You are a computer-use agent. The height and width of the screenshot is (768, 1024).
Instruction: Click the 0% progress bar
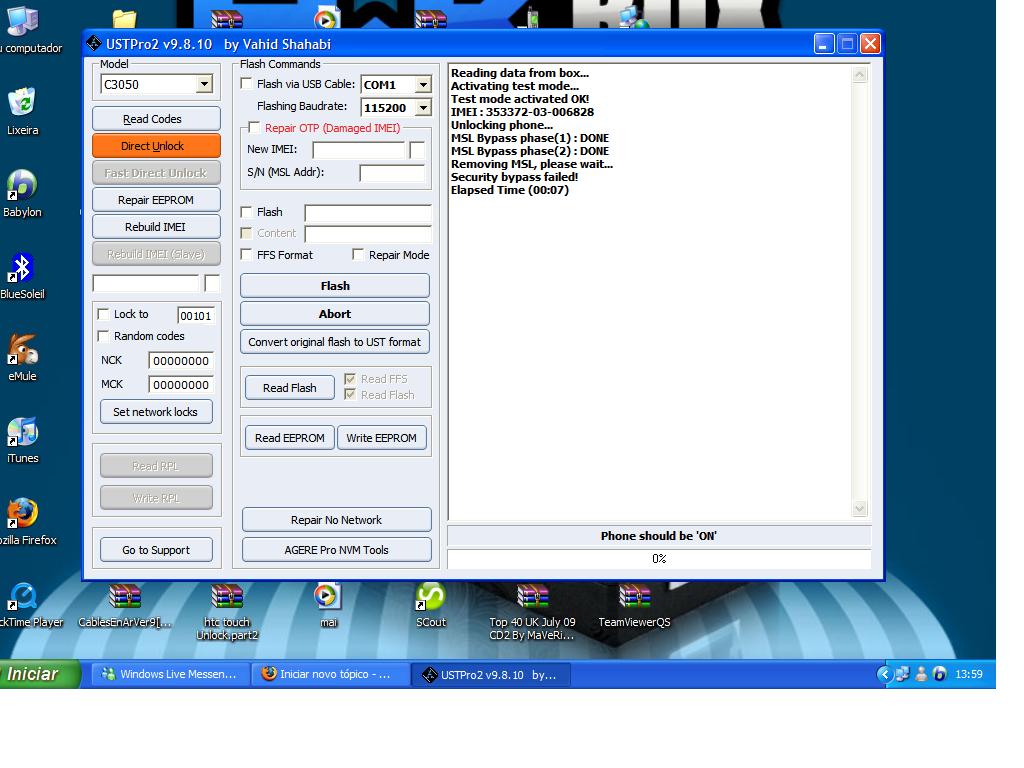(659, 559)
